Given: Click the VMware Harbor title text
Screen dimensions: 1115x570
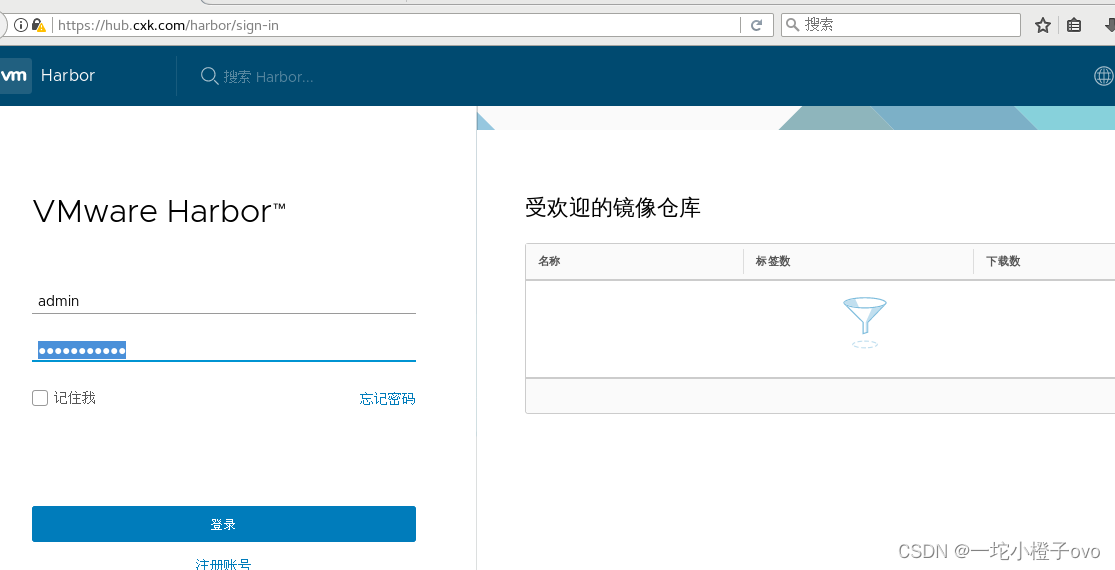Looking at the screenshot, I should 159,212.
